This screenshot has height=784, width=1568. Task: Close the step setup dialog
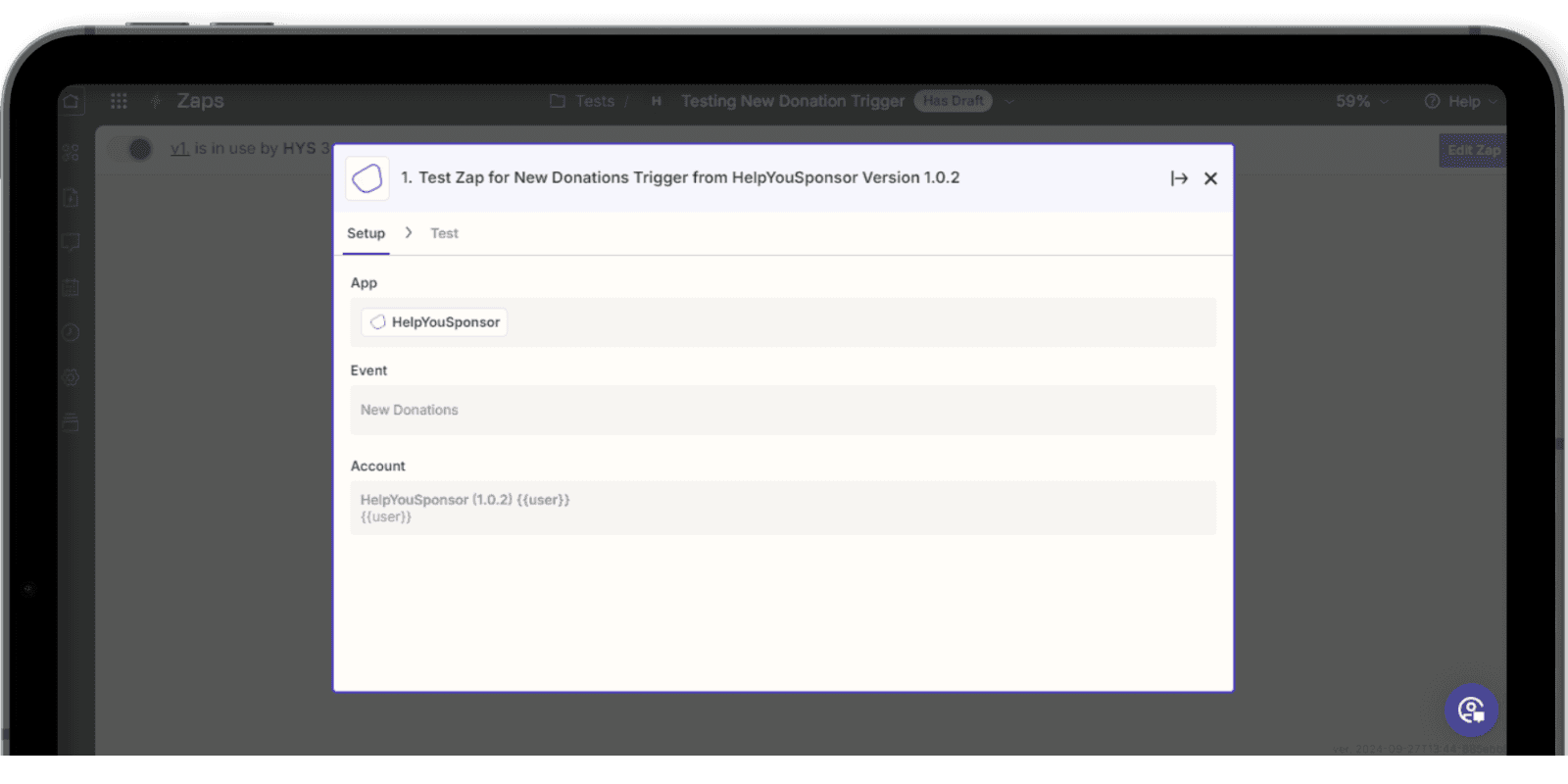point(1211,178)
